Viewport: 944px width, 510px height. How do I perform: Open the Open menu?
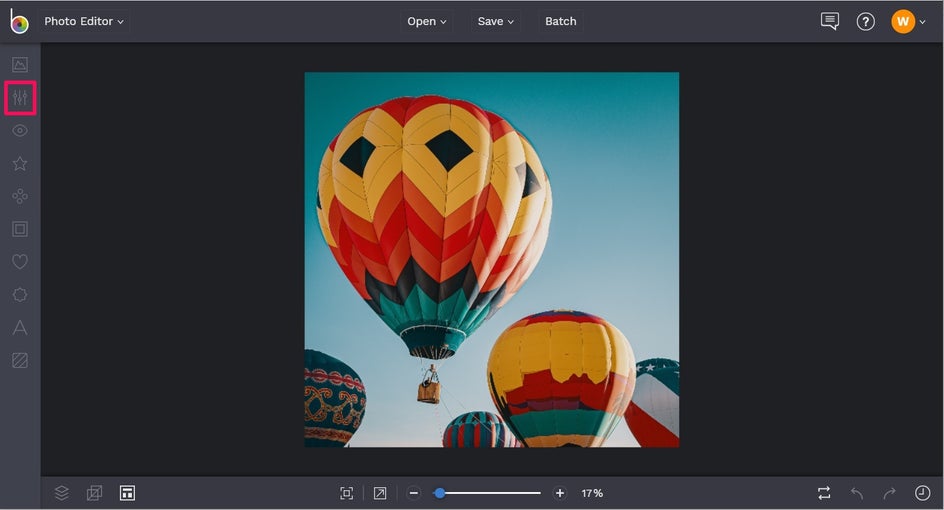coord(426,21)
